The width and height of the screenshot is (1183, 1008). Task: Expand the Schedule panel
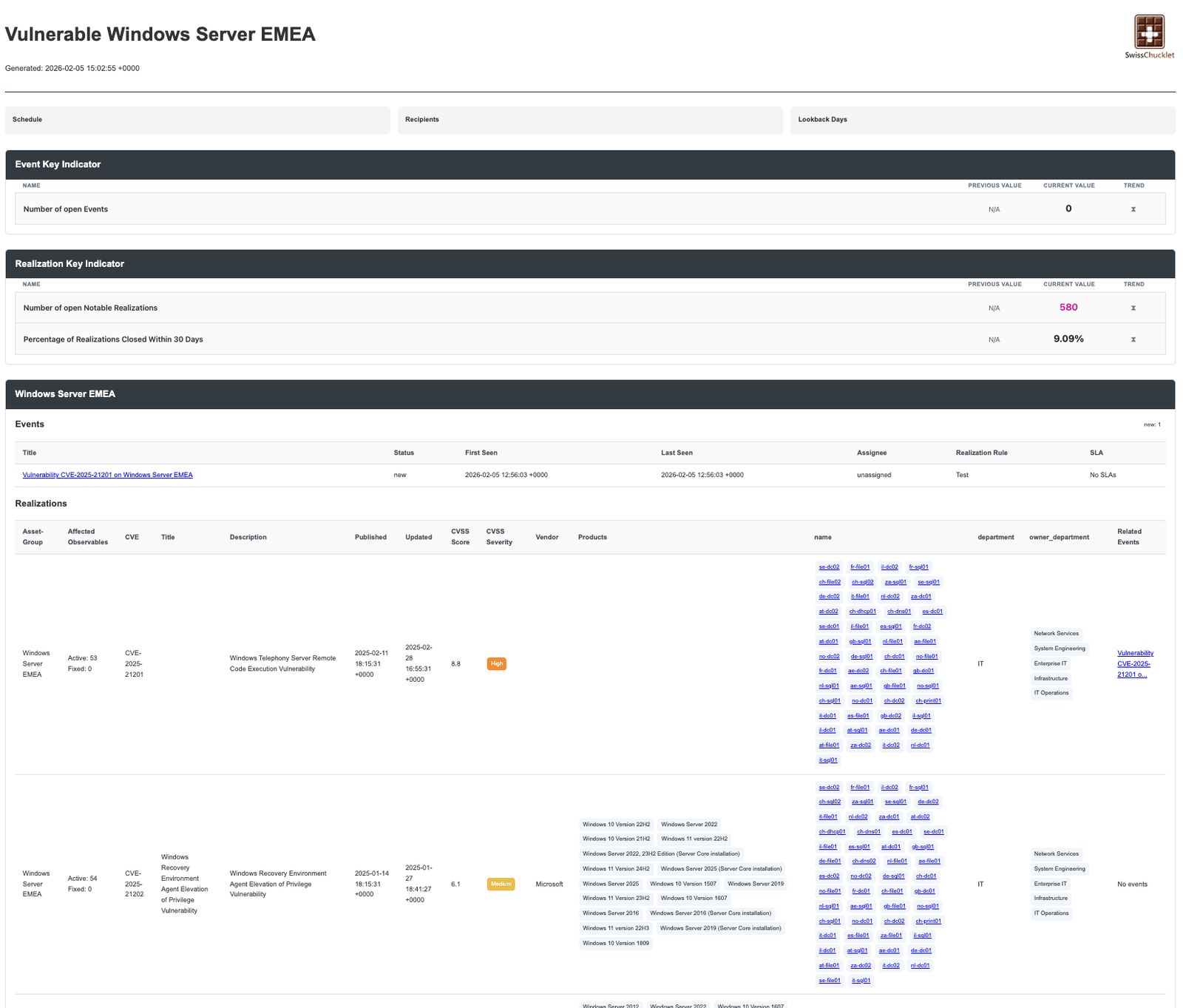[x=197, y=120]
